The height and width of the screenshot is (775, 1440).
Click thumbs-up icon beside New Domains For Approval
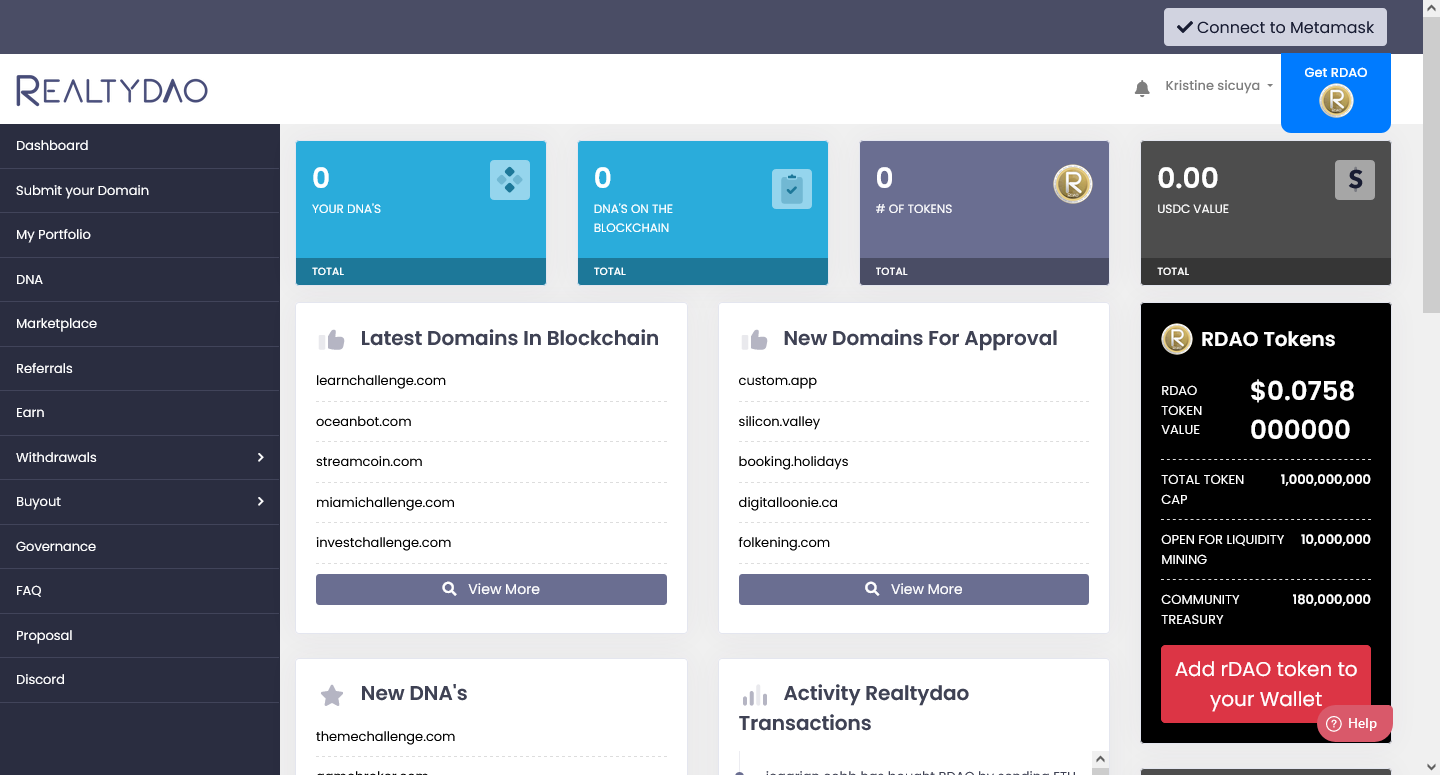[754, 340]
